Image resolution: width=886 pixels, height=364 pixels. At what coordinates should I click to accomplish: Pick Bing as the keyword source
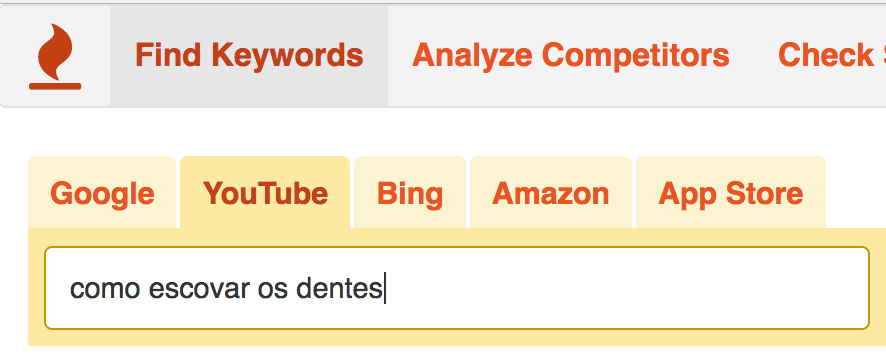pos(410,193)
